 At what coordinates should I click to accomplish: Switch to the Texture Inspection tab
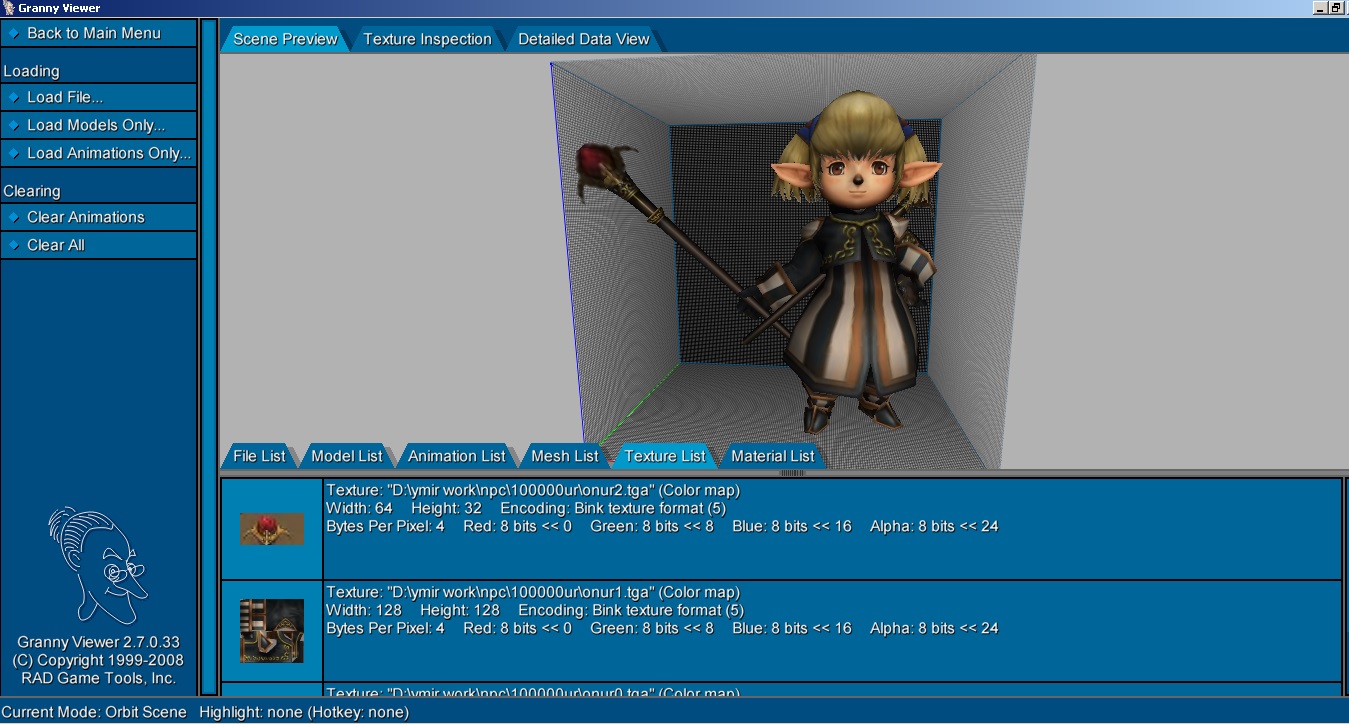[x=427, y=39]
